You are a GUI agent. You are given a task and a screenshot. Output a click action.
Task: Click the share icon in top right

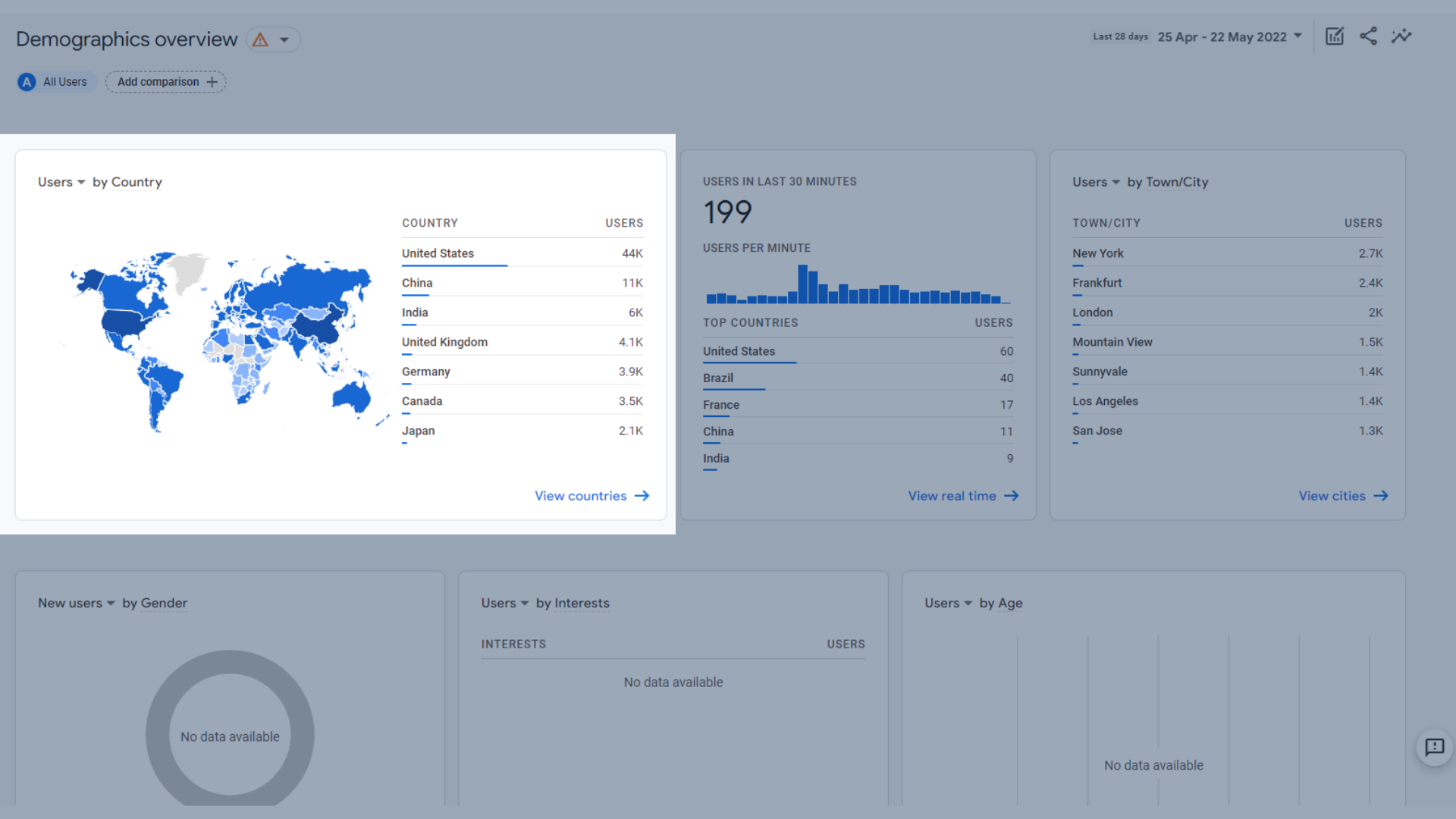(1368, 37)
